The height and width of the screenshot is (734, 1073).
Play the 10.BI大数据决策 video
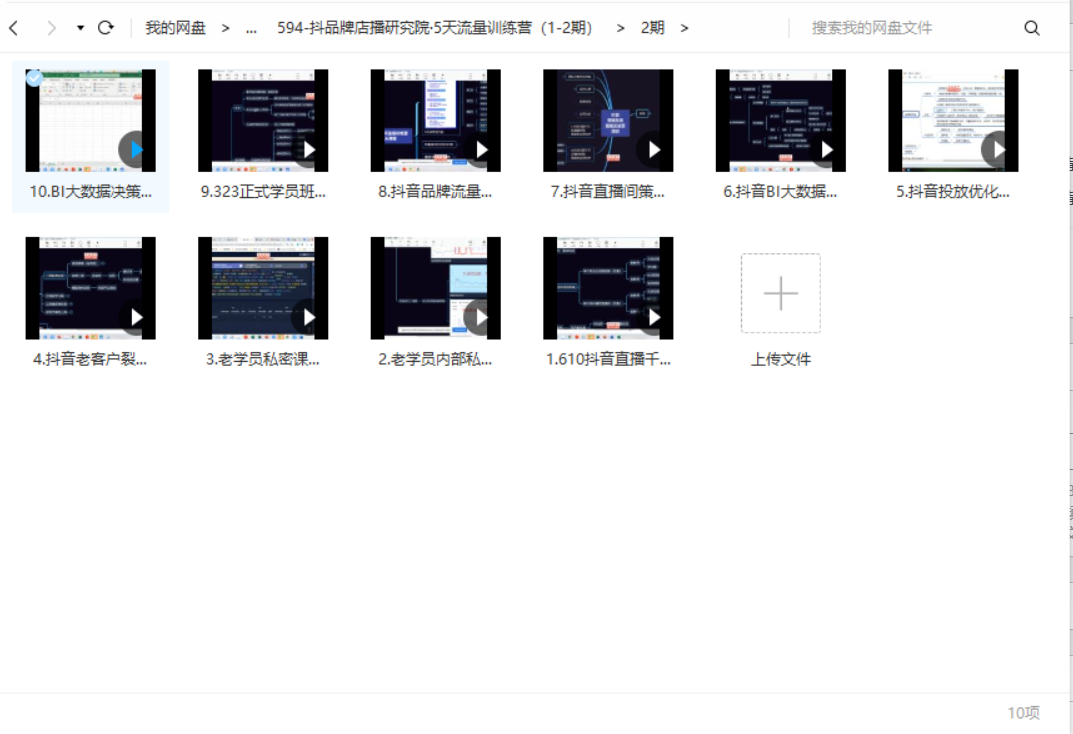click(x=135, y=149)
